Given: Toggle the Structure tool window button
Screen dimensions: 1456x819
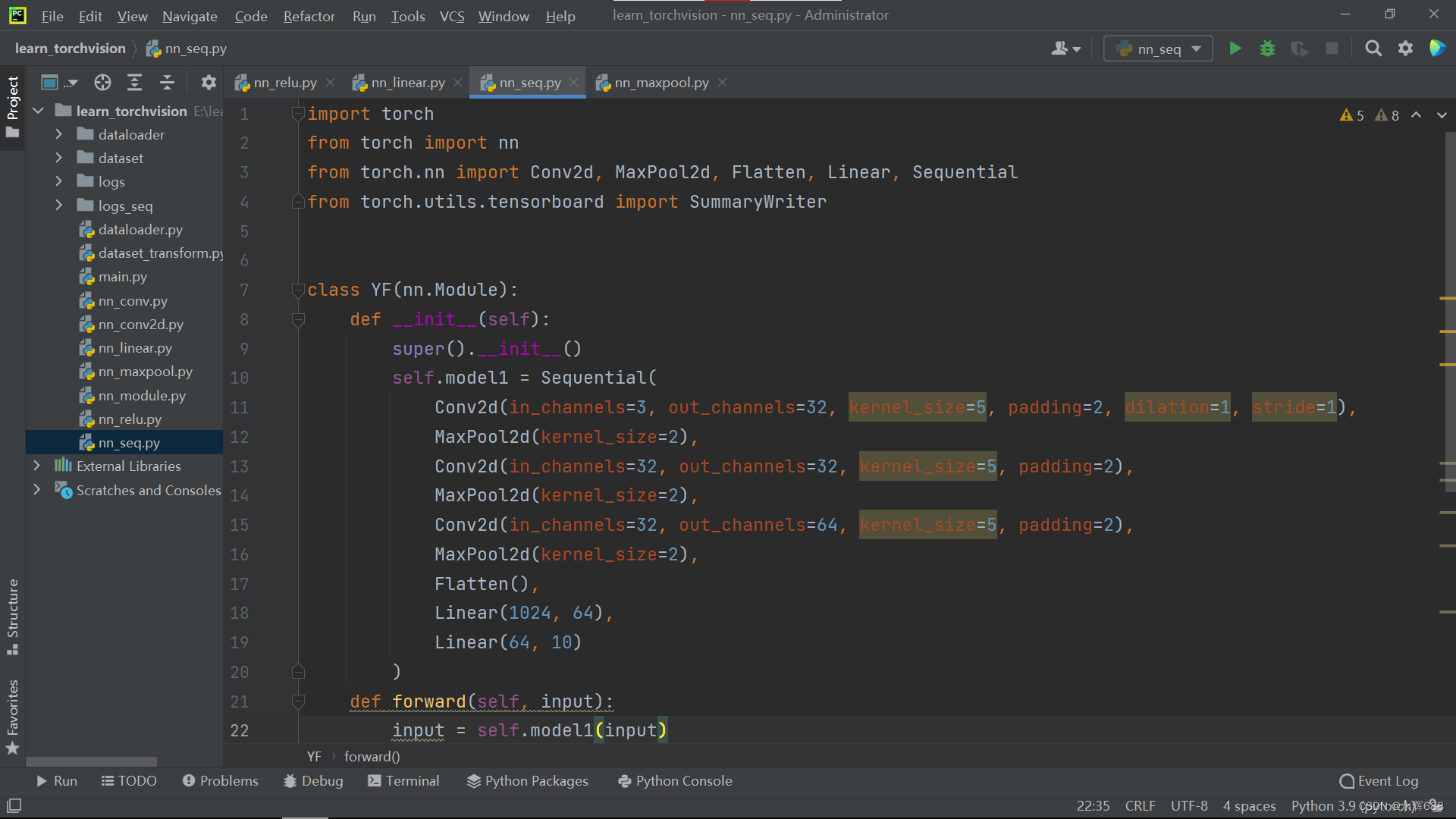Looking at the screenshot, I should click(12, 616).
